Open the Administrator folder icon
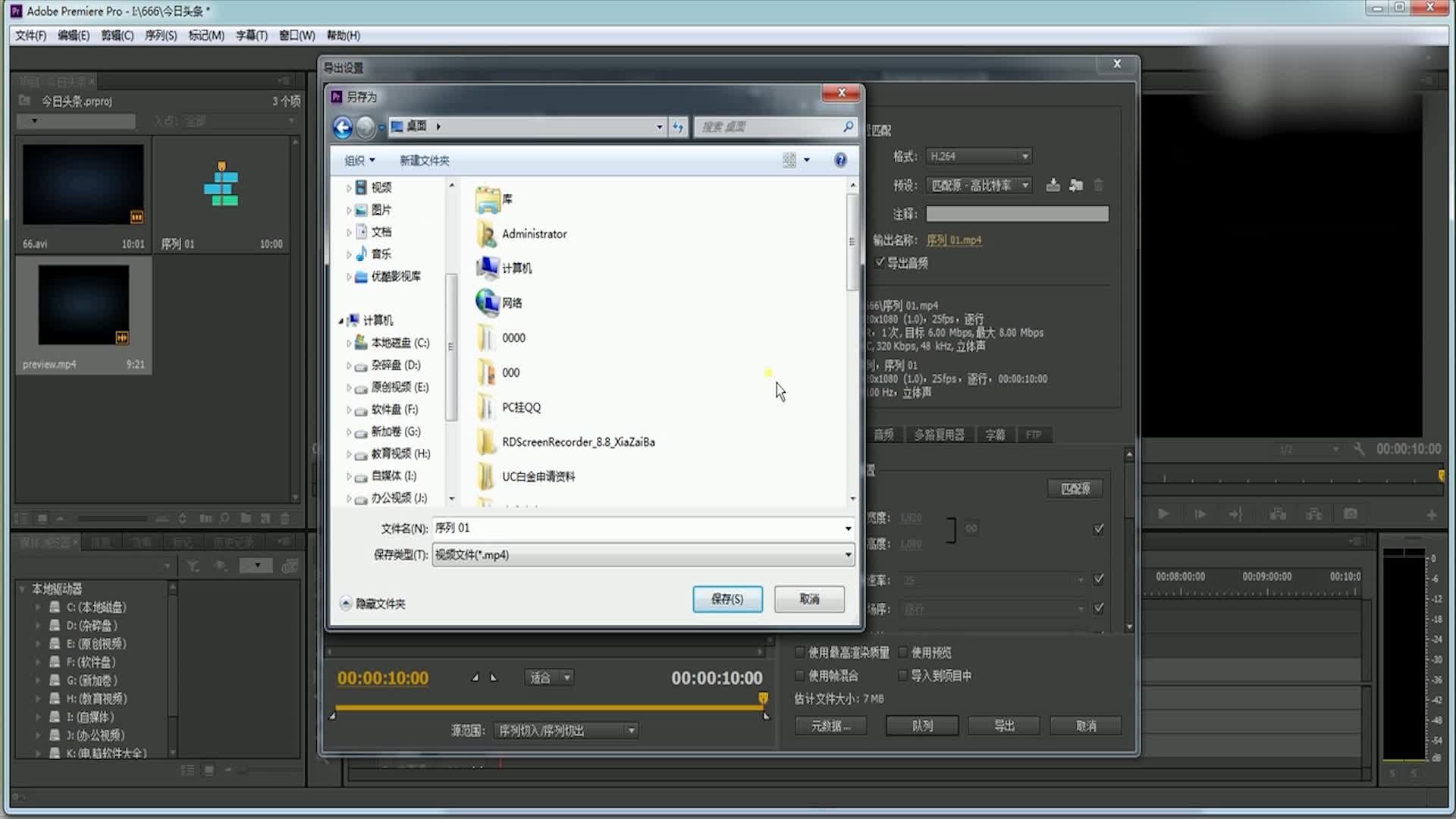The image size is (1456, 819). pyautogui.click(x=487, y=234)
